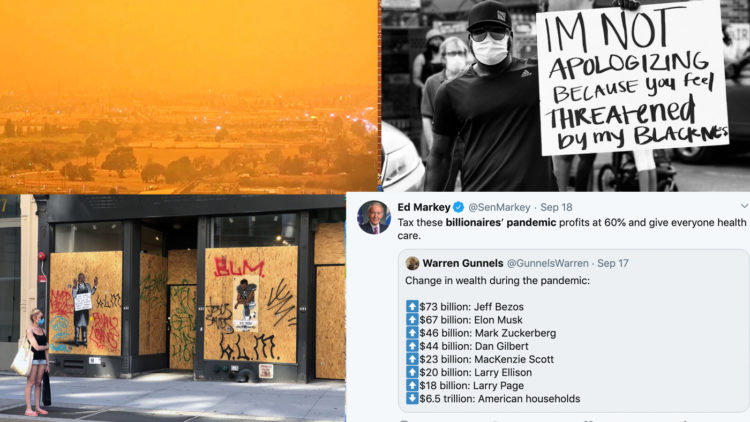
Task: Click the blue verified badge beside Ed Markey
Action: (458, 207)
